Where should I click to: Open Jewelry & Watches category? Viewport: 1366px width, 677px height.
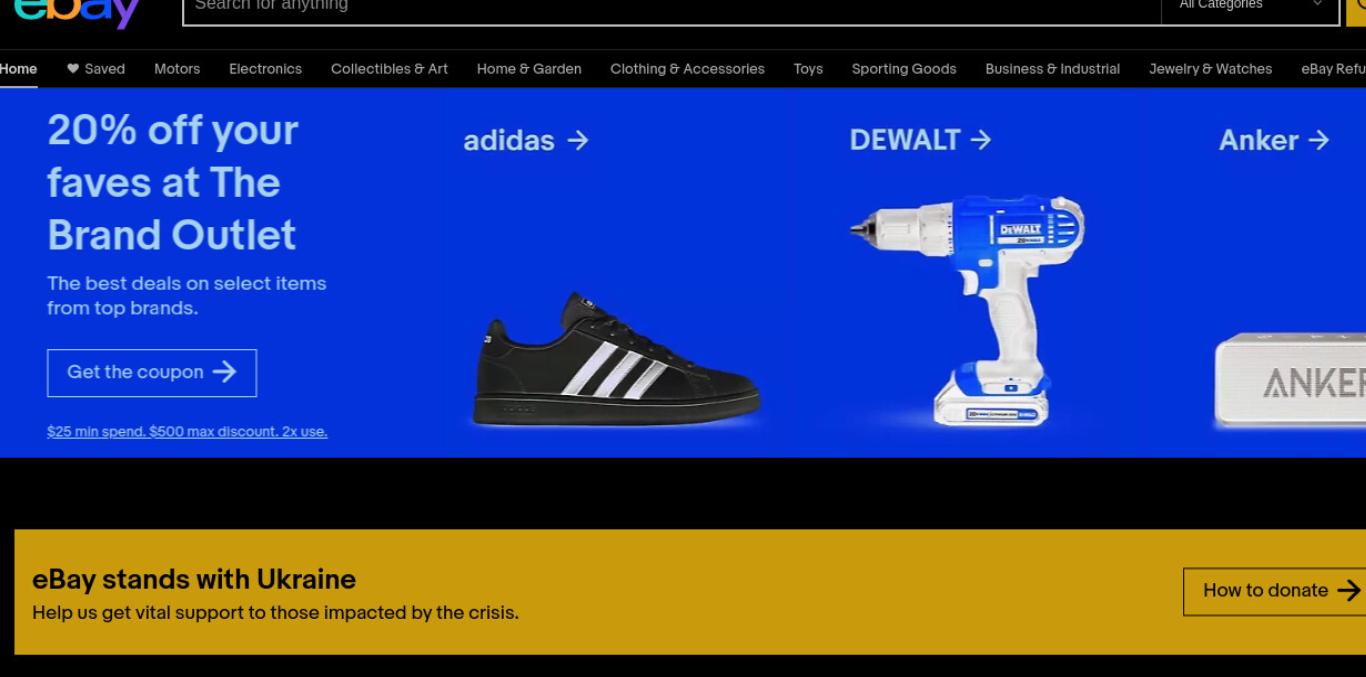1210,69
